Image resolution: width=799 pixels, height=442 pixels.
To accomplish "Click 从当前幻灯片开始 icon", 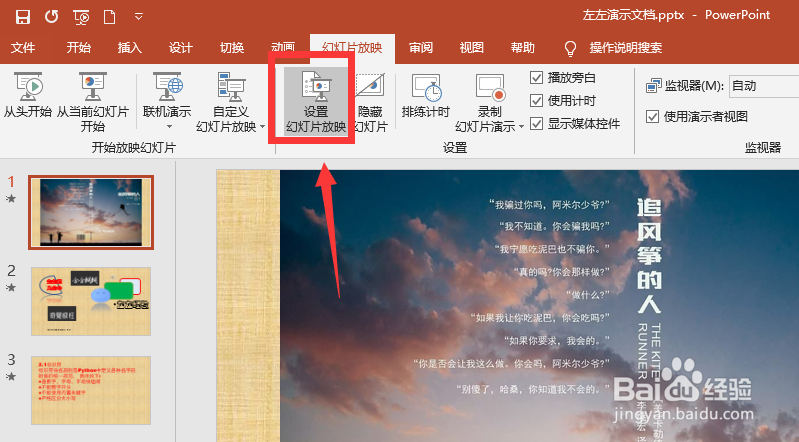I will [x=92, y=87].
